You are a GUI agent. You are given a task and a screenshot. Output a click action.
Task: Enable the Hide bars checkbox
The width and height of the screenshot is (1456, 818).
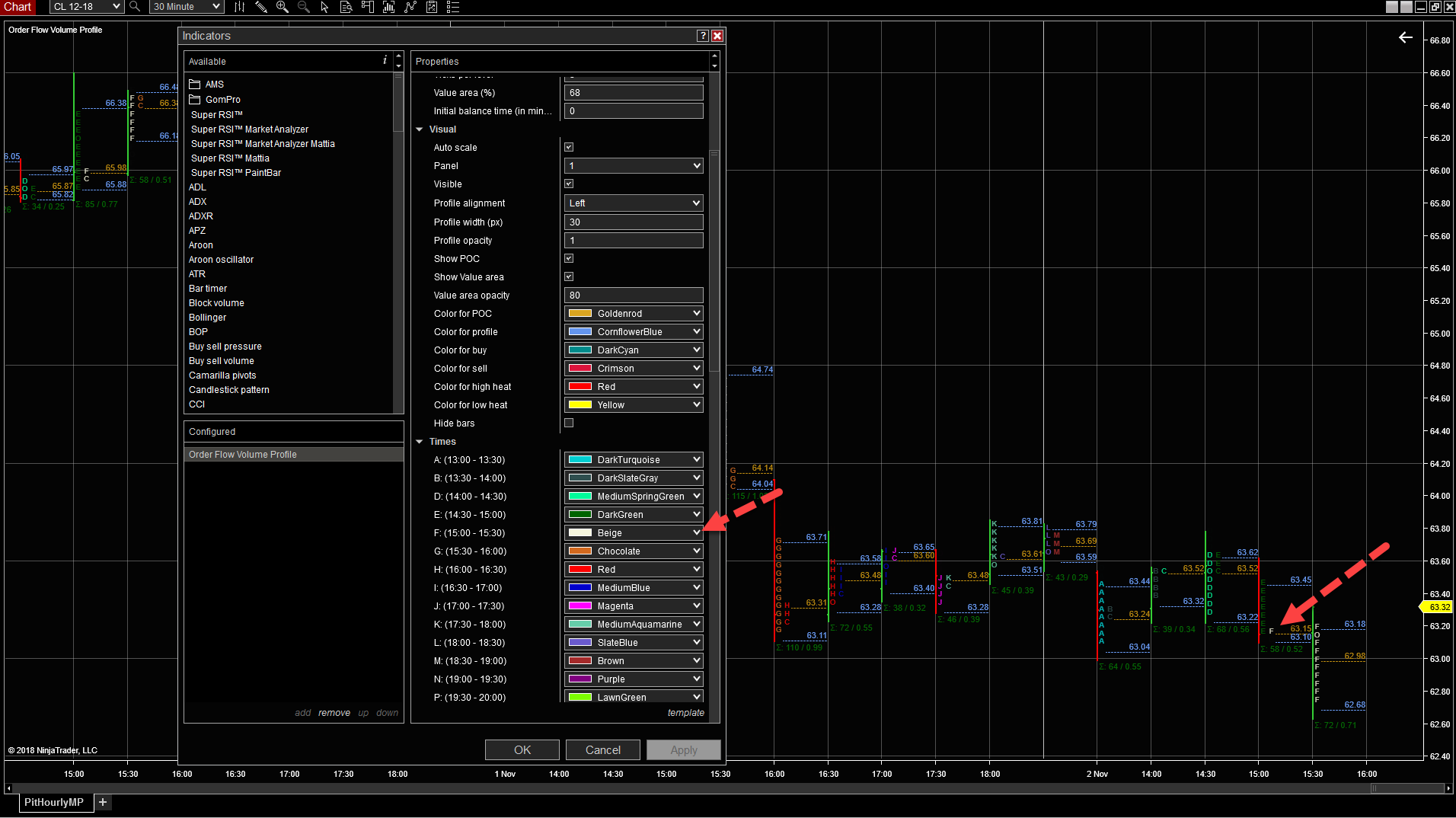click(x=569, y=423)
